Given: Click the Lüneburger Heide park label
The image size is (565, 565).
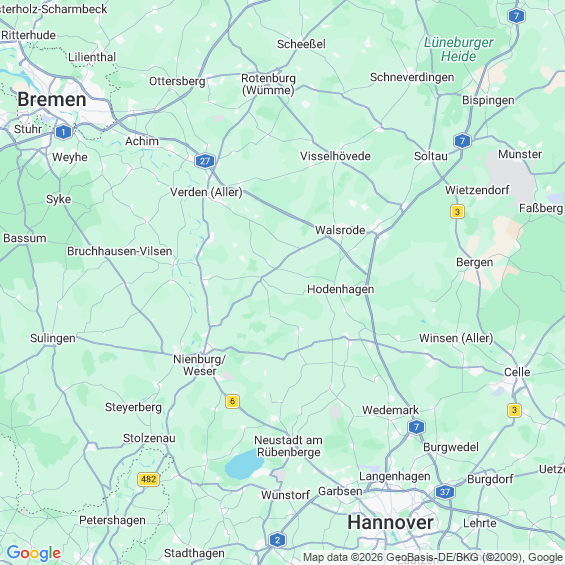Looking at the screenshot, I should (x=458, y=49).
